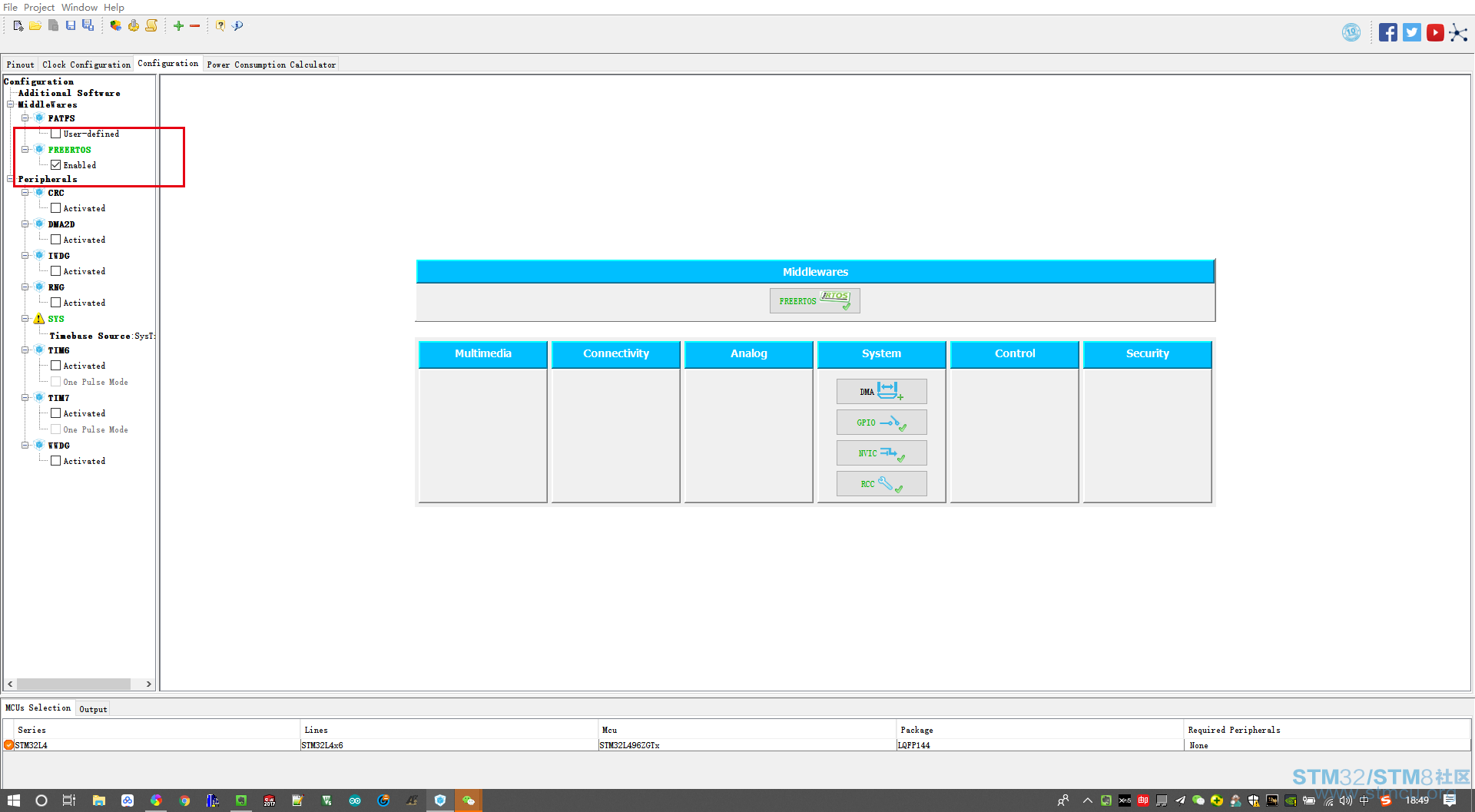Image resolution: width=1475 pixels, height=812 pixels.
Task: Click the red minus zoom icon
Action: [x=195, y=26]
